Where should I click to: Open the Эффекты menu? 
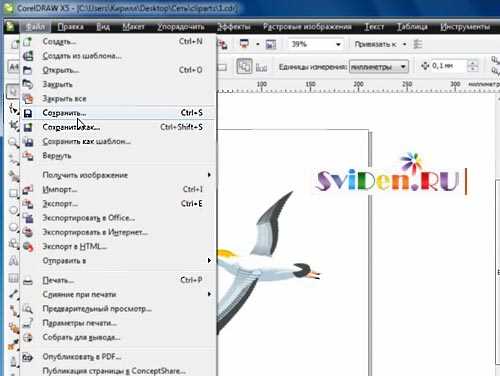pos(233,27)
